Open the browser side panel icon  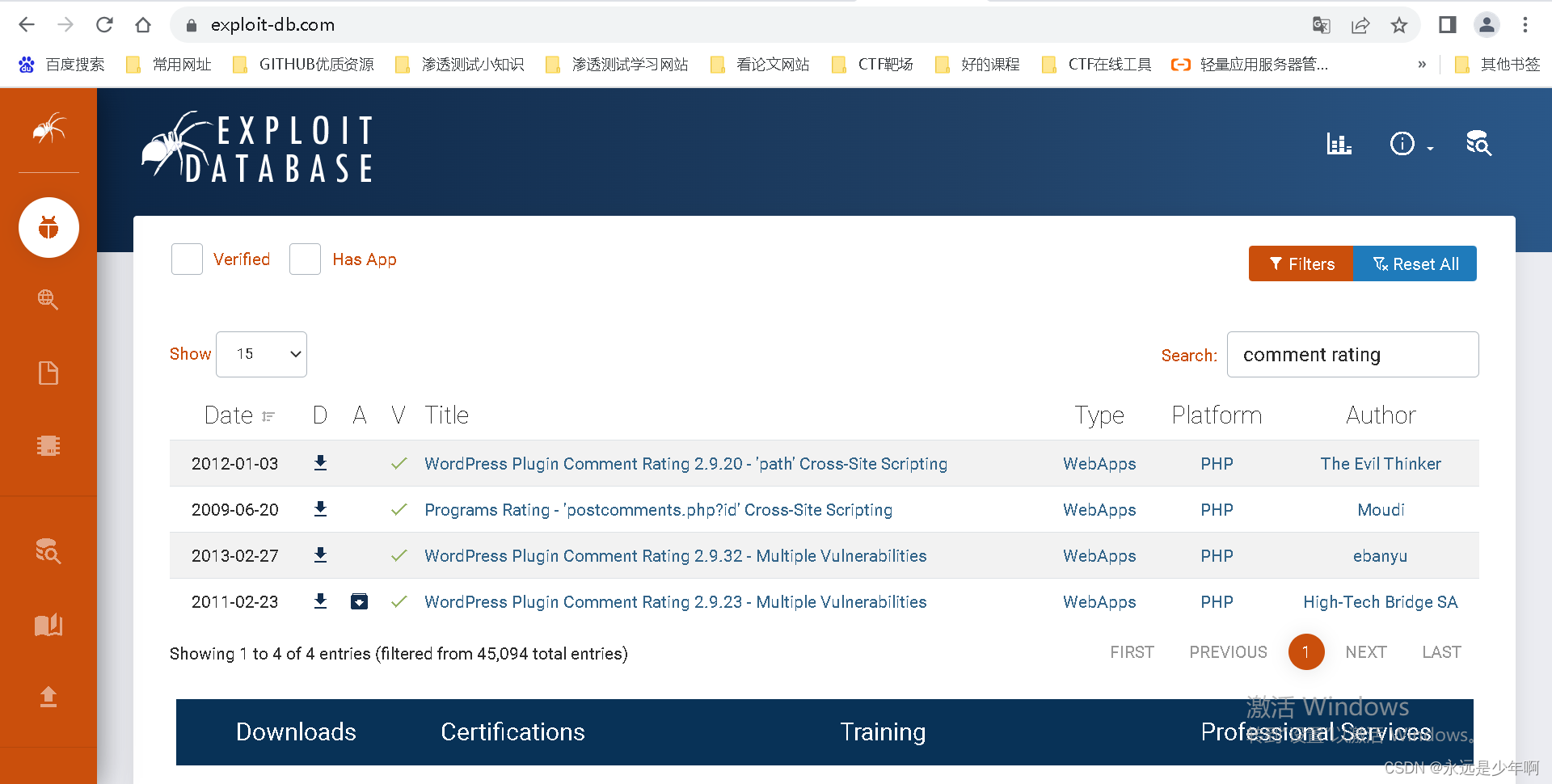1448,25
